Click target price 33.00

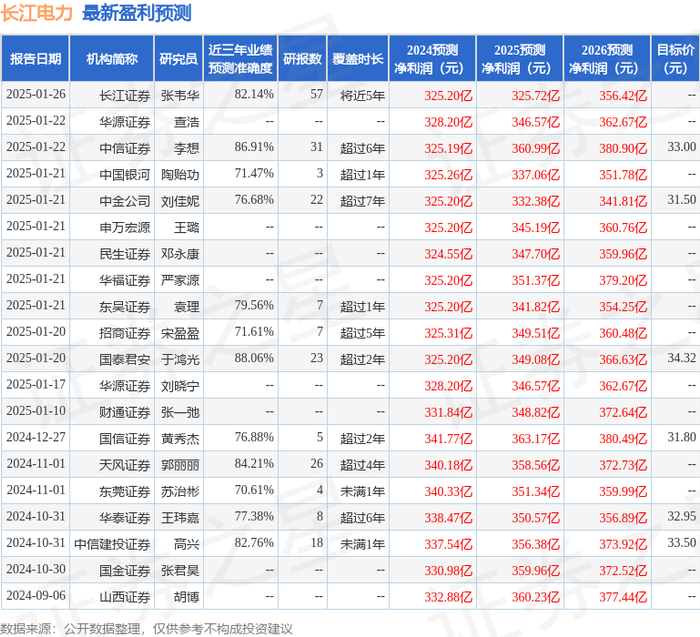click(682, 147)
